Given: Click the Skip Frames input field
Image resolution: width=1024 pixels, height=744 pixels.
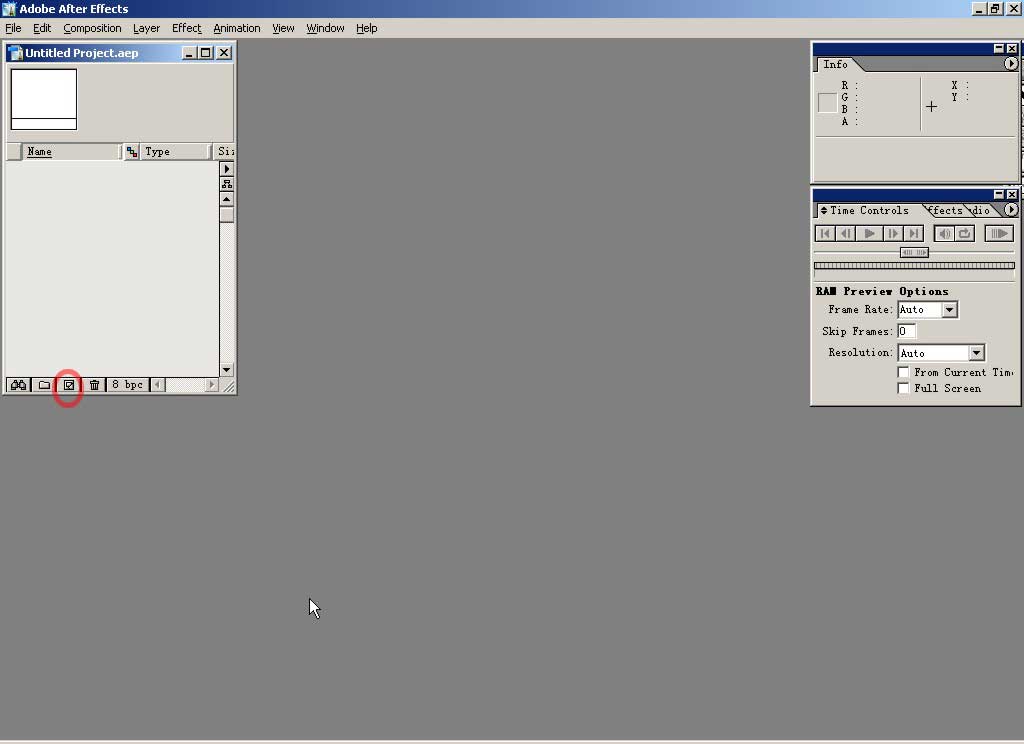Looking at the screenshot, I should click(x=907, y=331).
